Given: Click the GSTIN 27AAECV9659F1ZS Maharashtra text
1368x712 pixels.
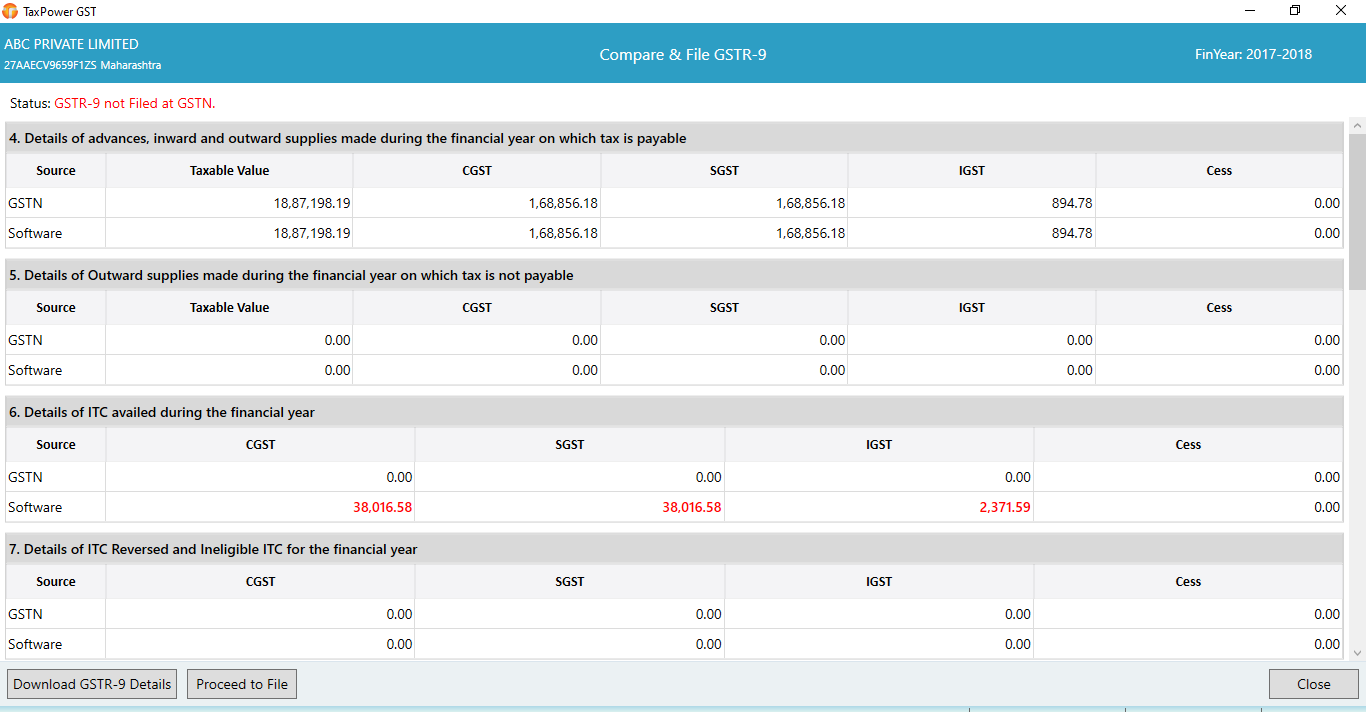Looking at the screenshot, I should [83, 65].
